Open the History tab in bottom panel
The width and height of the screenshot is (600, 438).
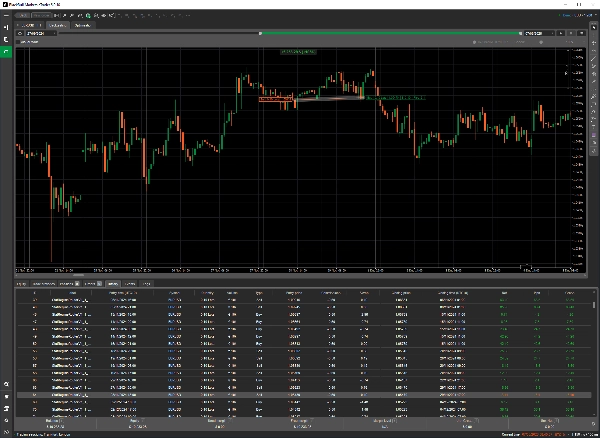pos(112,284)
